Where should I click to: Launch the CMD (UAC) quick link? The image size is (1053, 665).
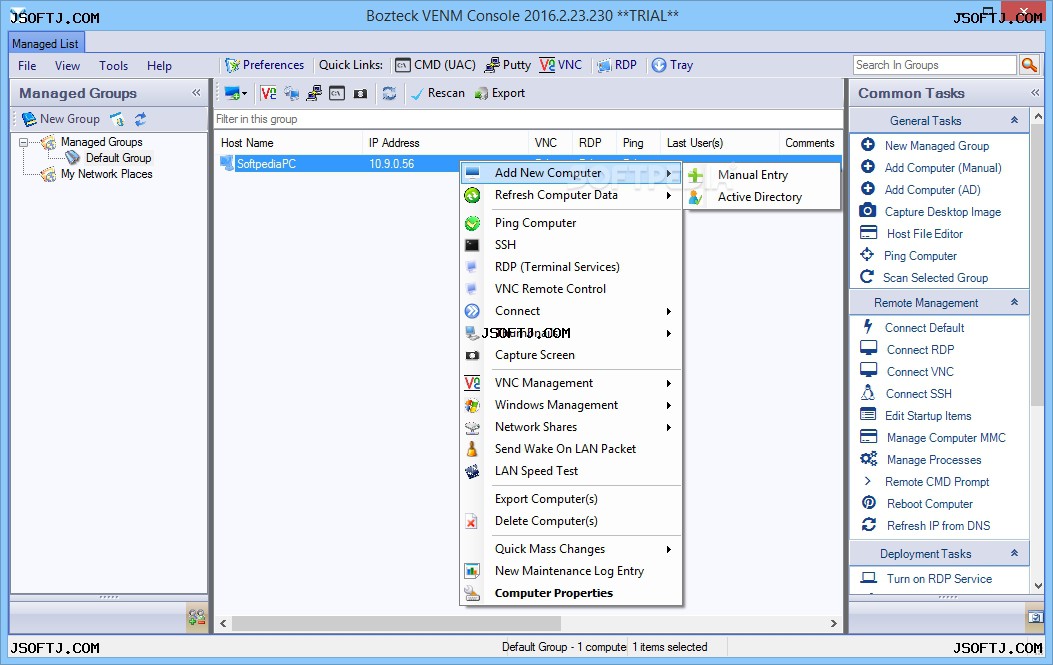(x=435, y=65)
